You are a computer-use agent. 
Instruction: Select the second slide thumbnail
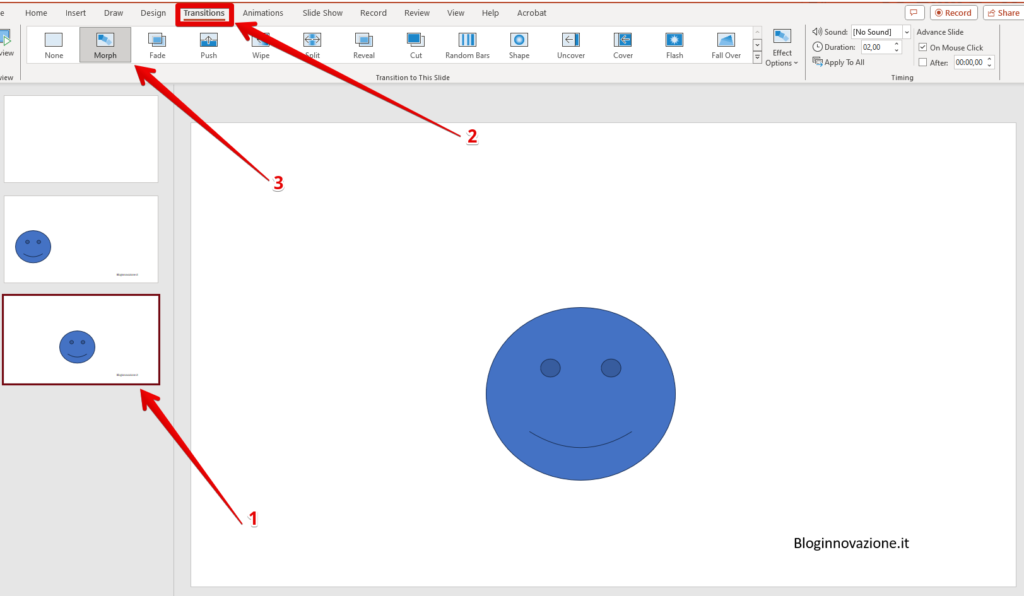coord(81,239)
